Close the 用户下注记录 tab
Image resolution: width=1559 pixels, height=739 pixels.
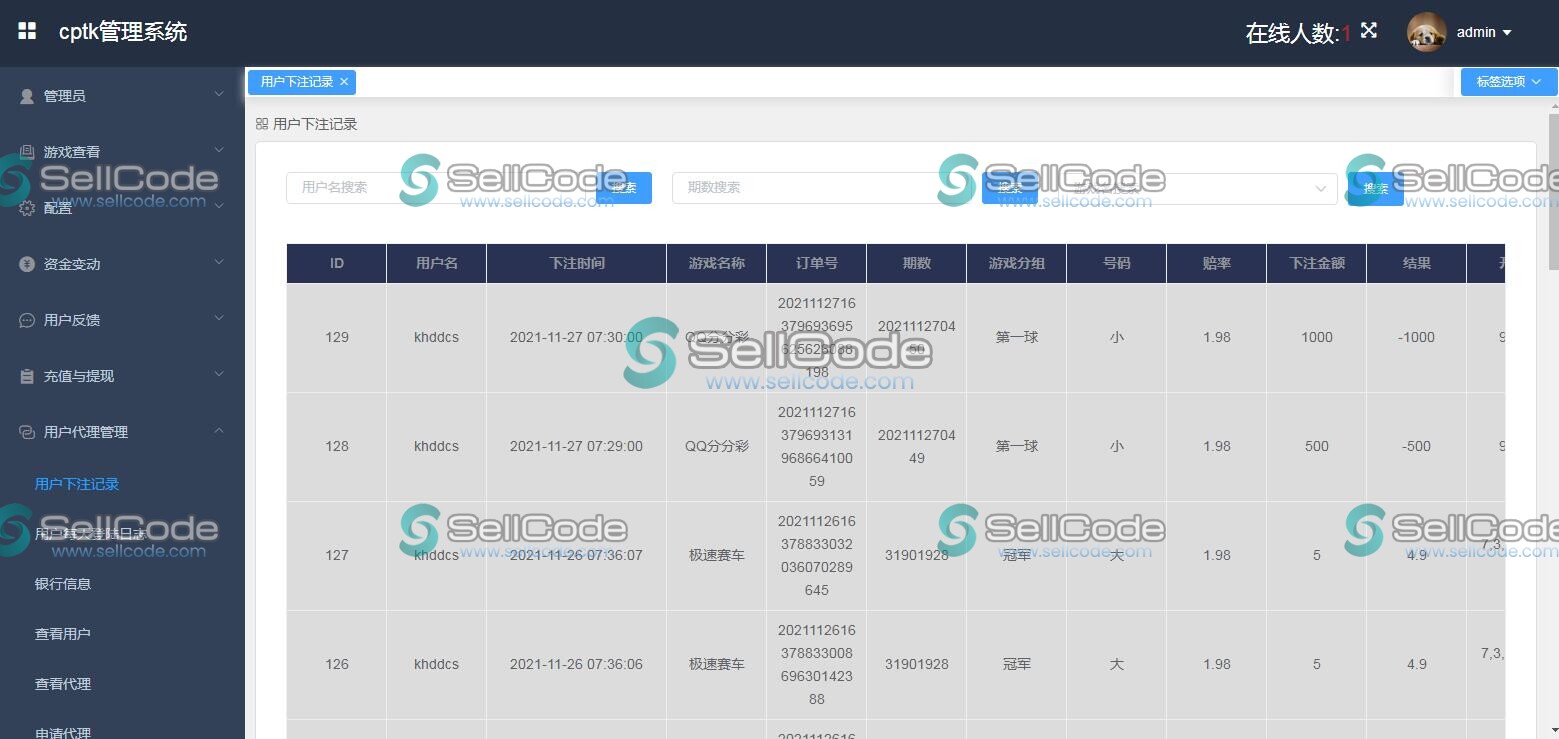tap(344, 82)
